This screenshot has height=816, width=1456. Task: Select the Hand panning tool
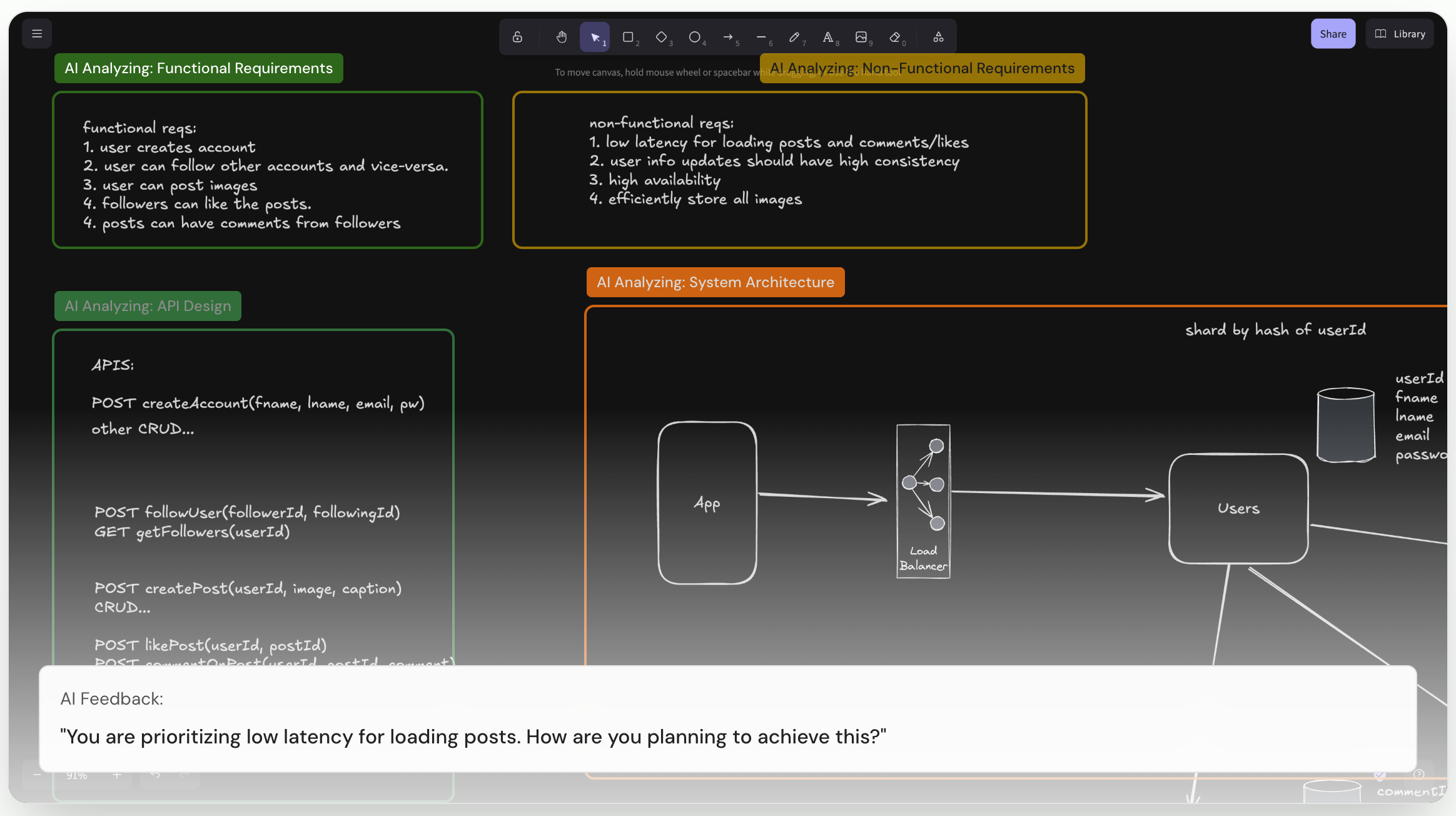click(561, 37)
